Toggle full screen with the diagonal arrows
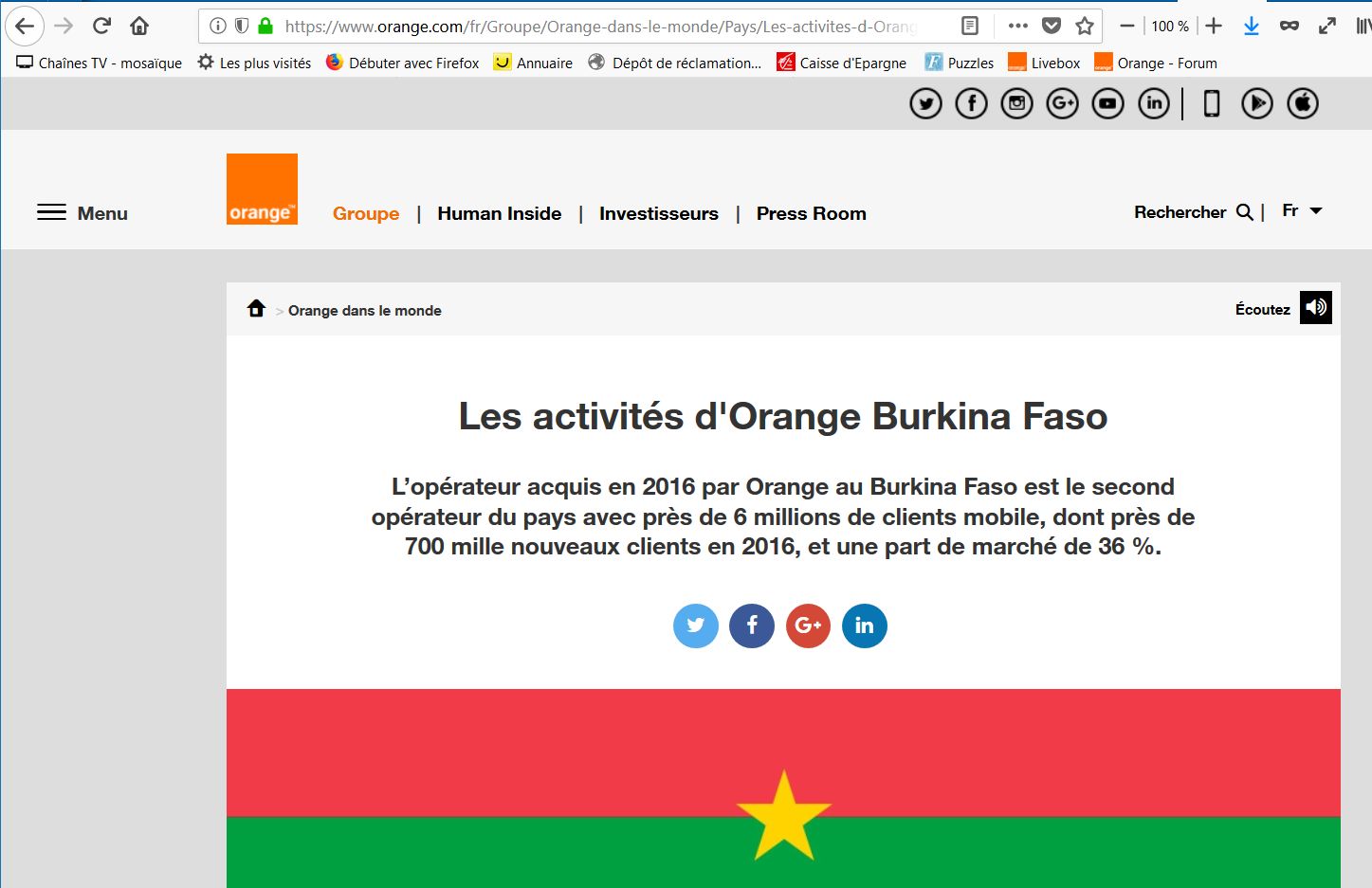The height and width of the screenshot is (888, 1372). click(1327, 27)
